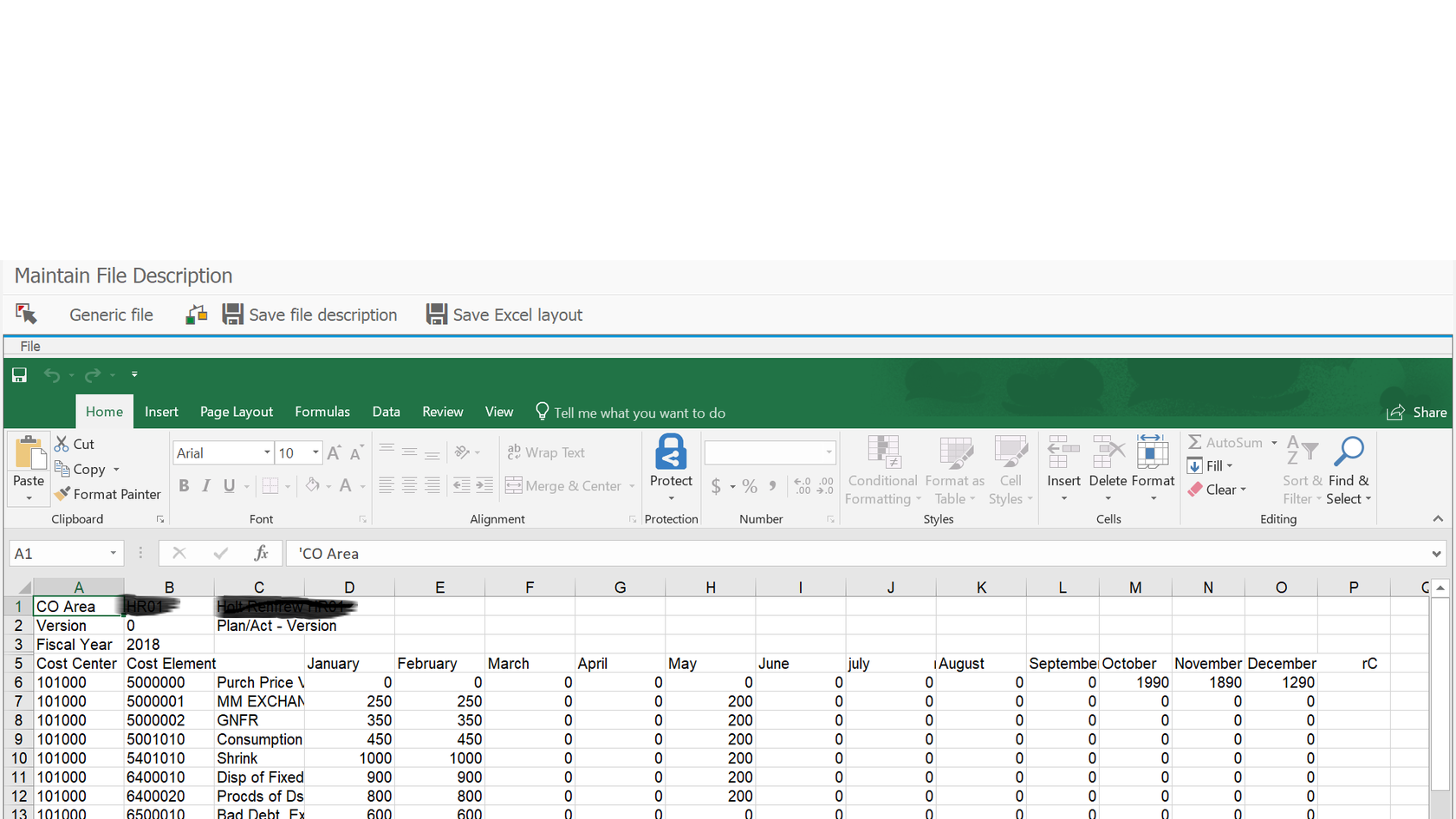Click Save Excel layout button
Image resolution: width=1456 pixels, height=819 pixels.
tap(504, 315)
